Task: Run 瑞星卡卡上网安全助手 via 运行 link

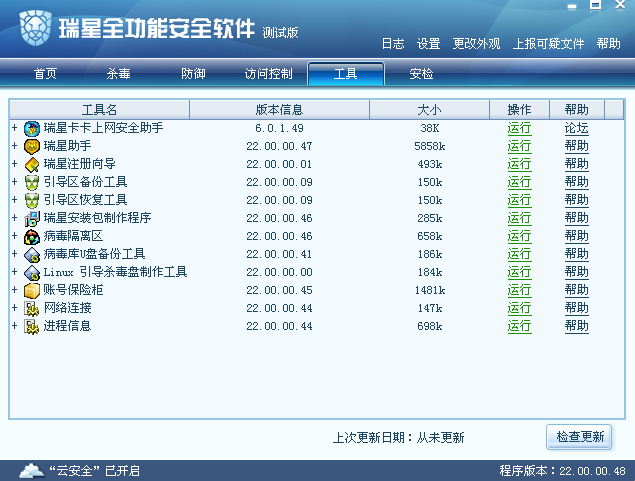Action: click(519, 129)
